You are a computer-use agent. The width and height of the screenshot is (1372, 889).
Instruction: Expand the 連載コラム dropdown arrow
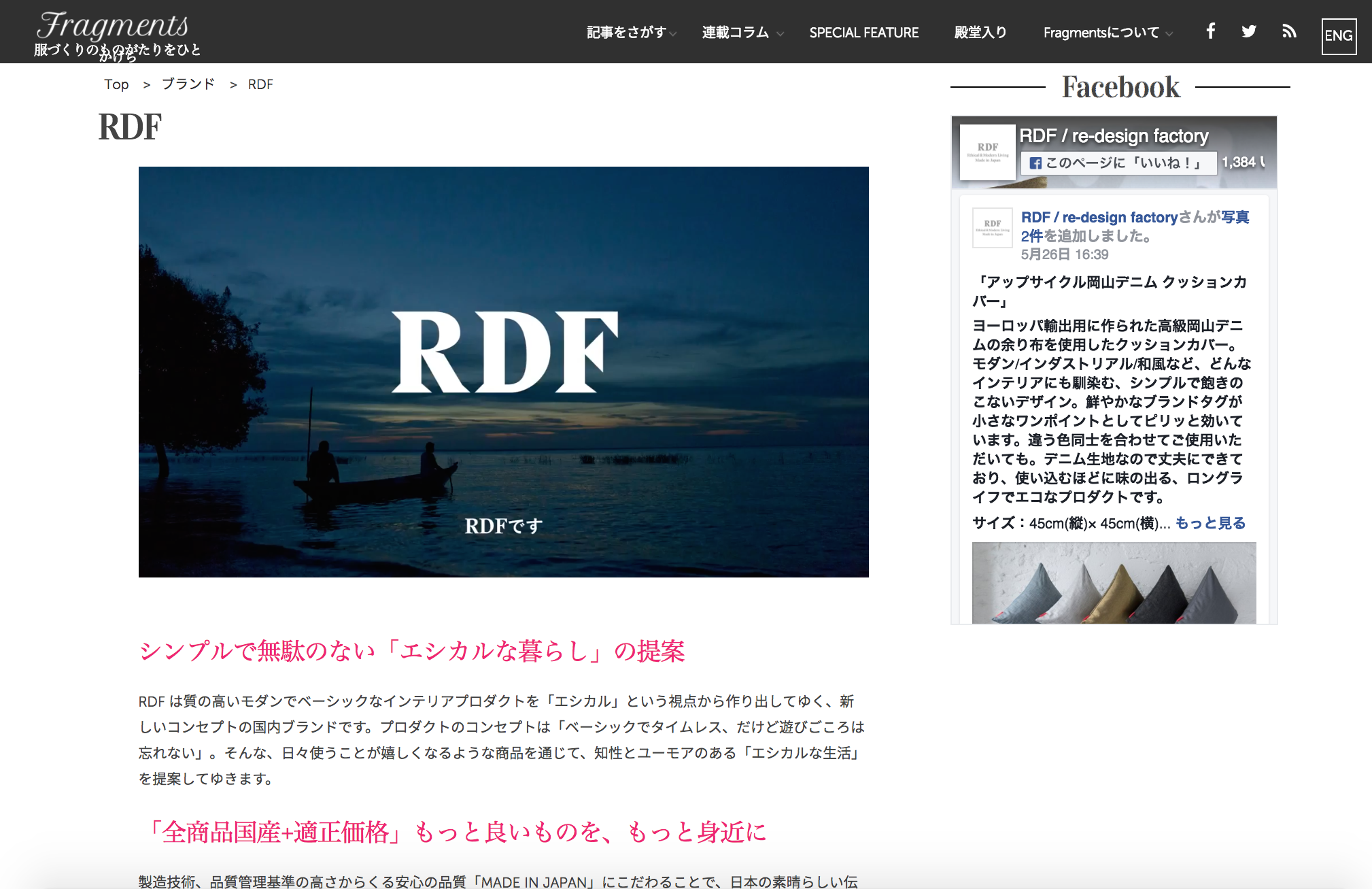pyautogui.click(x=780, y=33)
